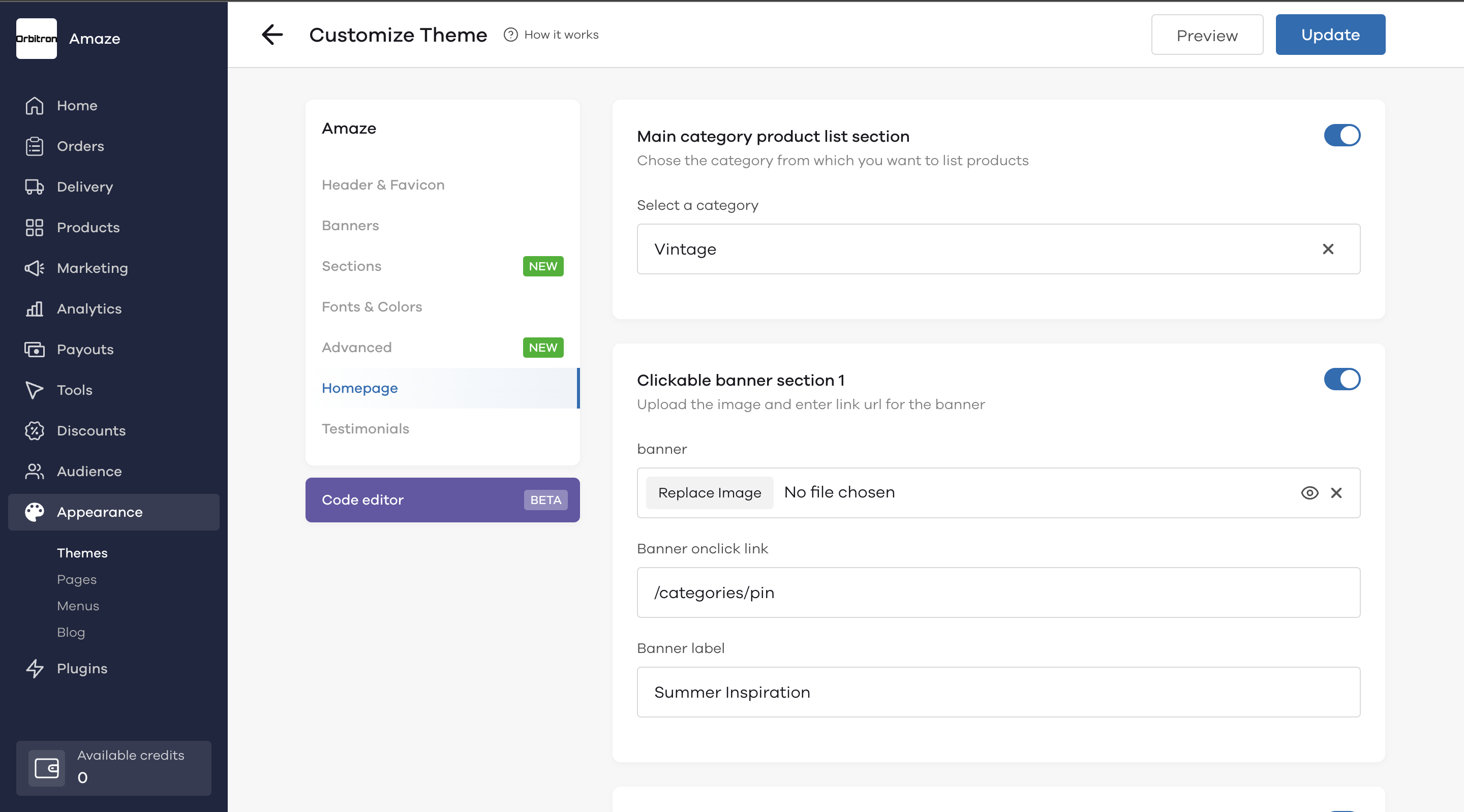Click the Plugins lightning bolt icon
Viewport: 1464px width, 812px height.
tap(34, 669)
